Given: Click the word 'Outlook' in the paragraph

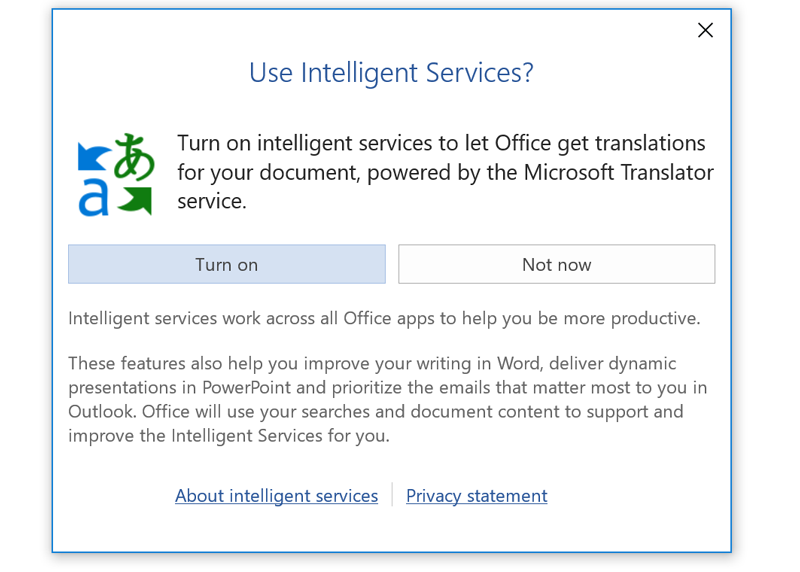Looking at the screenshot, I should click(x=101, y=412).
